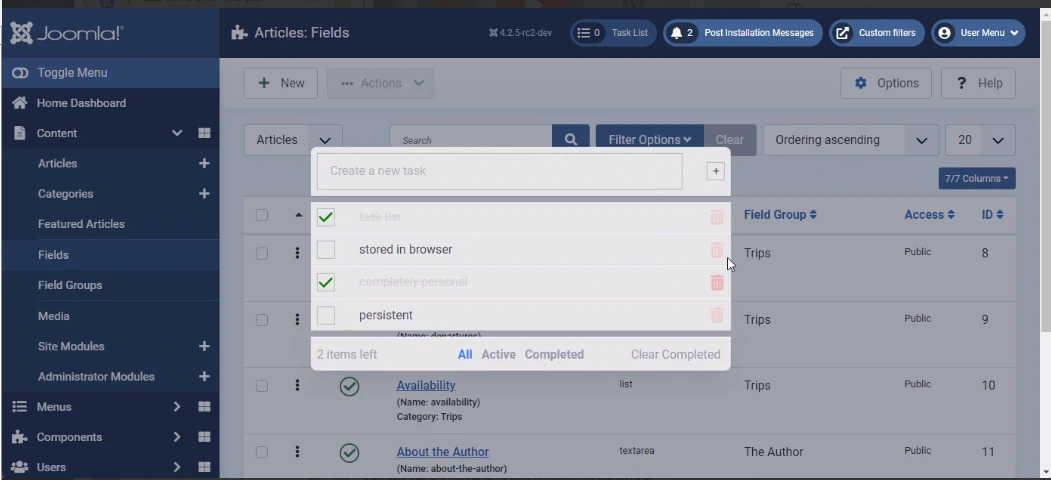Toggle published status of Availability

click(349, 386)
